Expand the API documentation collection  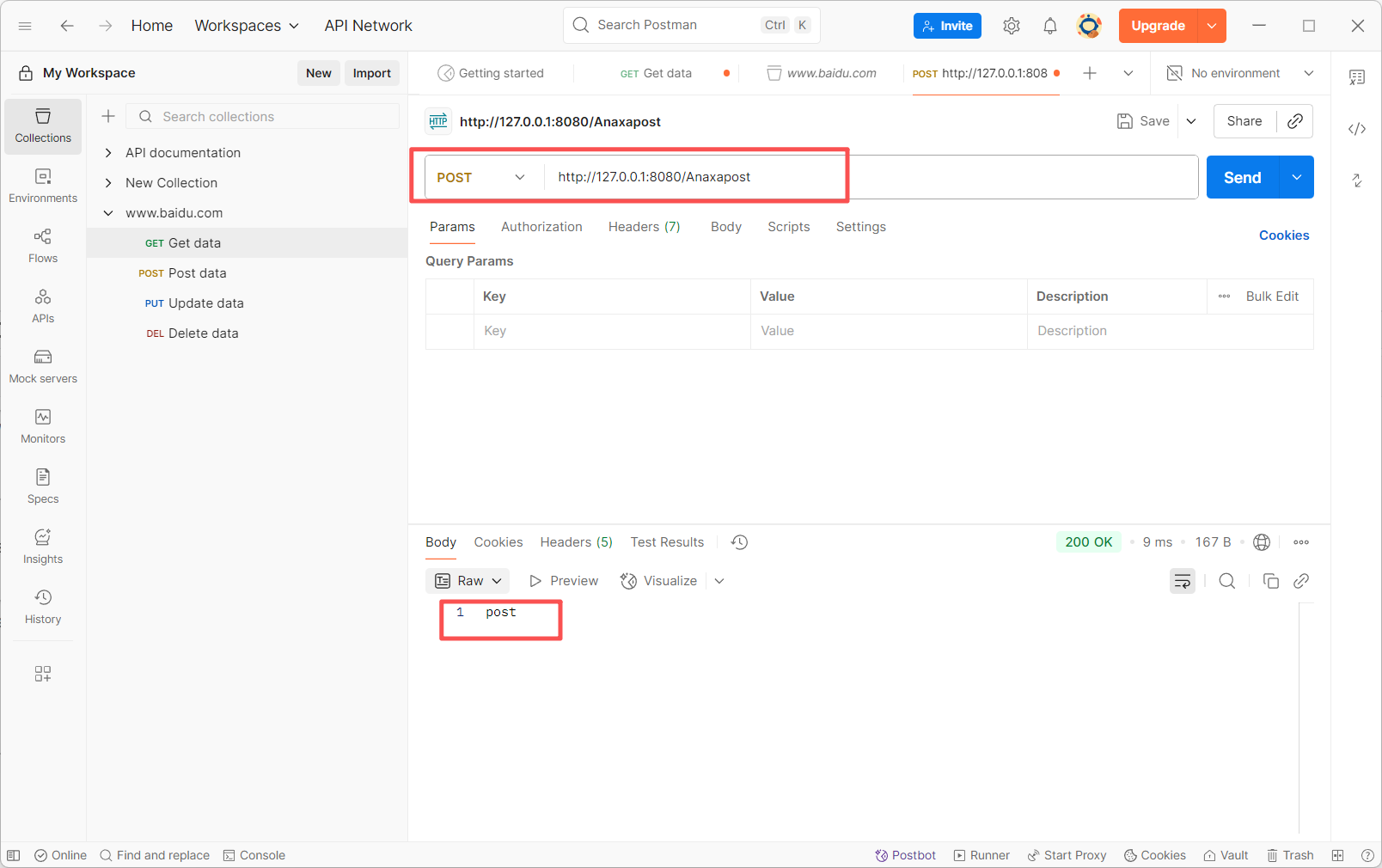pos(108,153)
